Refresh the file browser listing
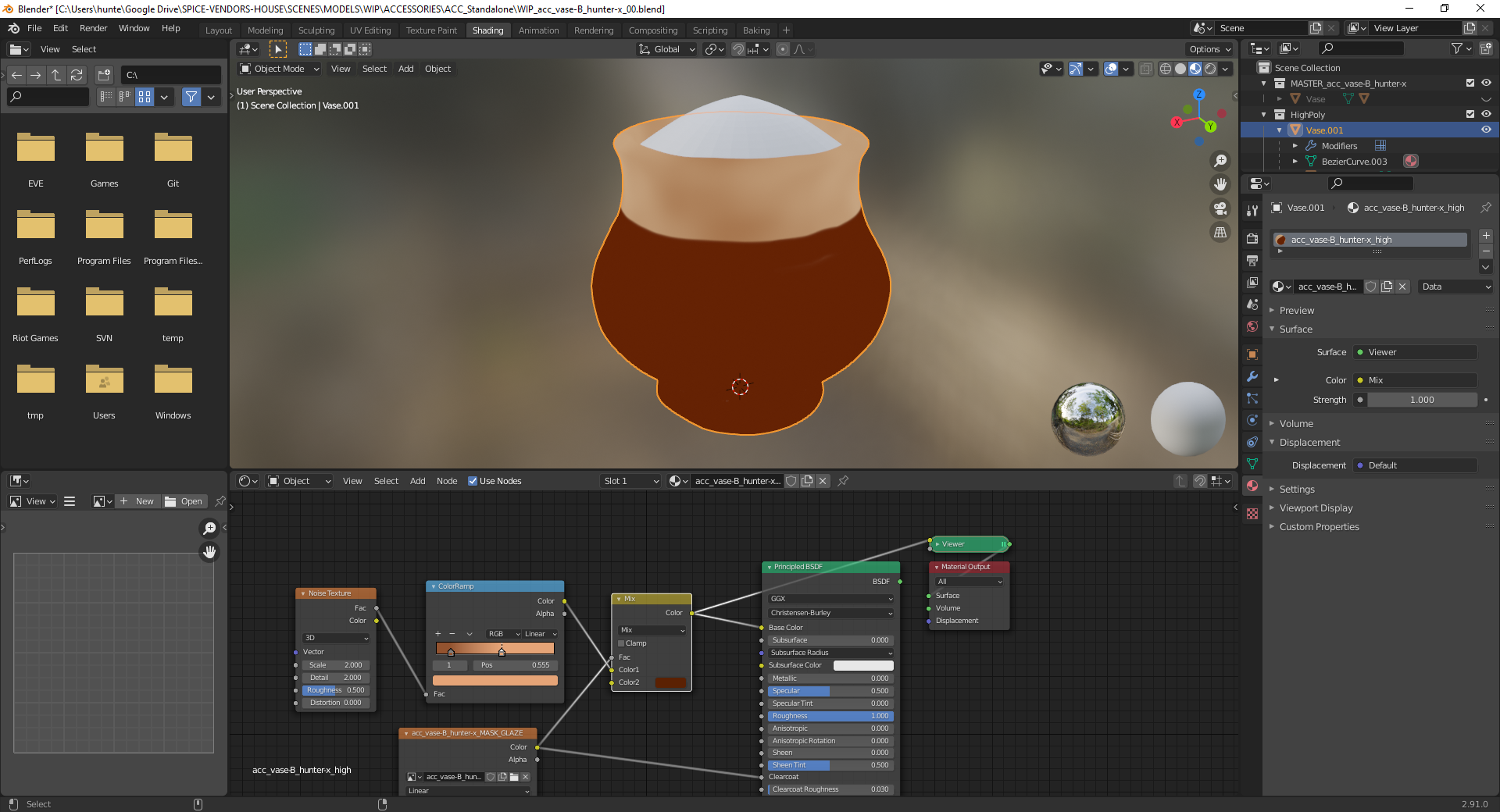This screenshot has width=1500, height=812. point(77,75)
